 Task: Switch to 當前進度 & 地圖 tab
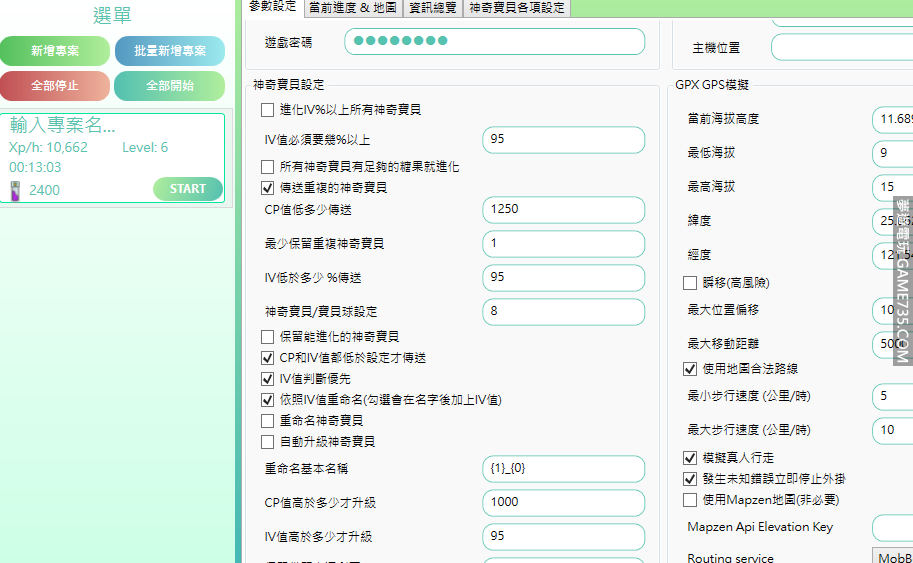pos(351,8)
